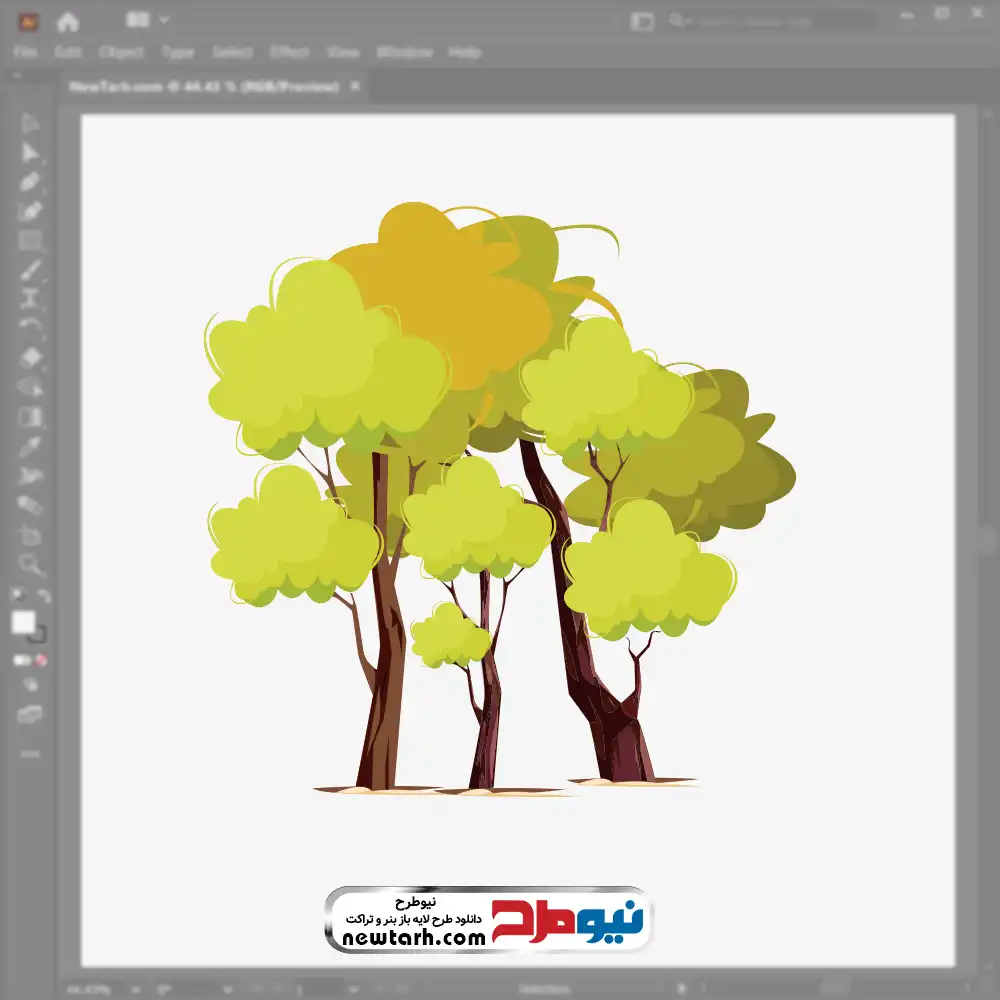Reset to default fill and stroke
Image resolution: width=1000 pixels, height=1000 pixels.
pyautogui.click(x=17, y=596)
